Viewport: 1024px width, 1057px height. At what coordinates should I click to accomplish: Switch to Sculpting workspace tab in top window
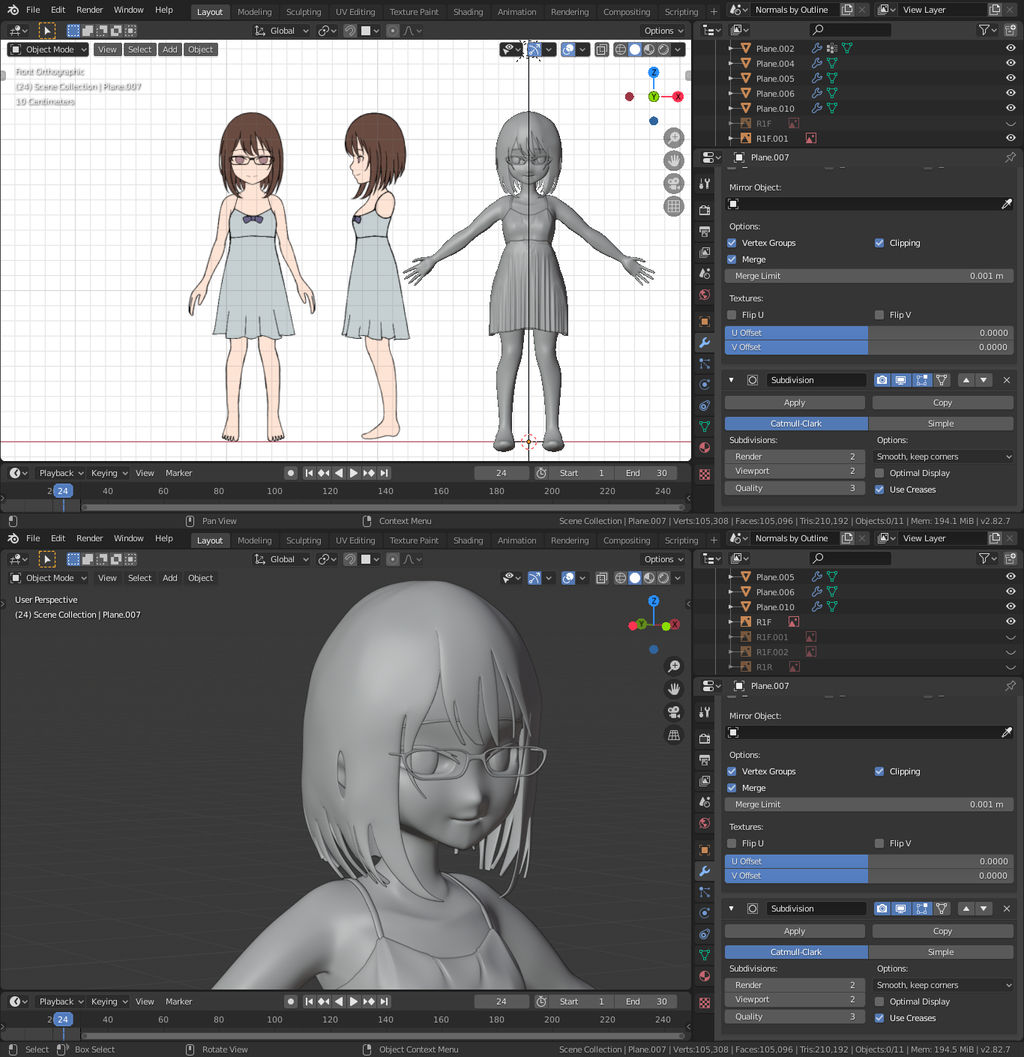pyautogui.click(x=303, y=12)
